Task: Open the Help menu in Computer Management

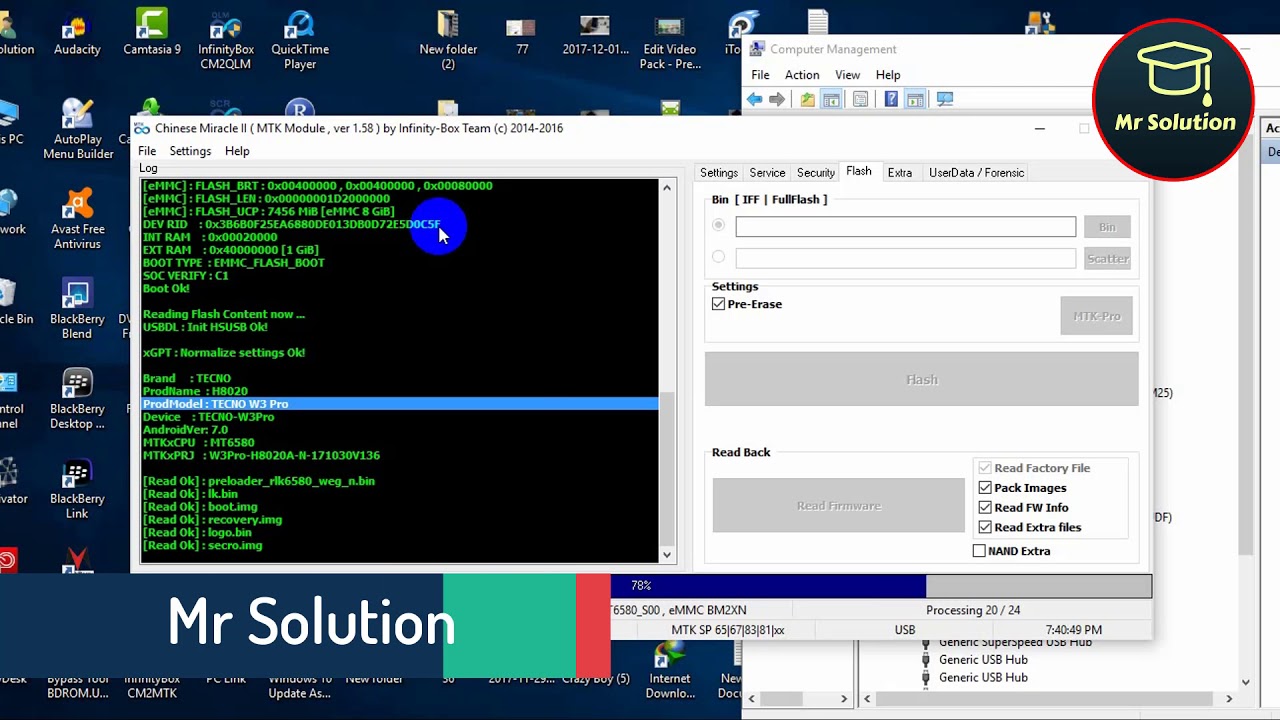Action: click(x=888, y=75)
